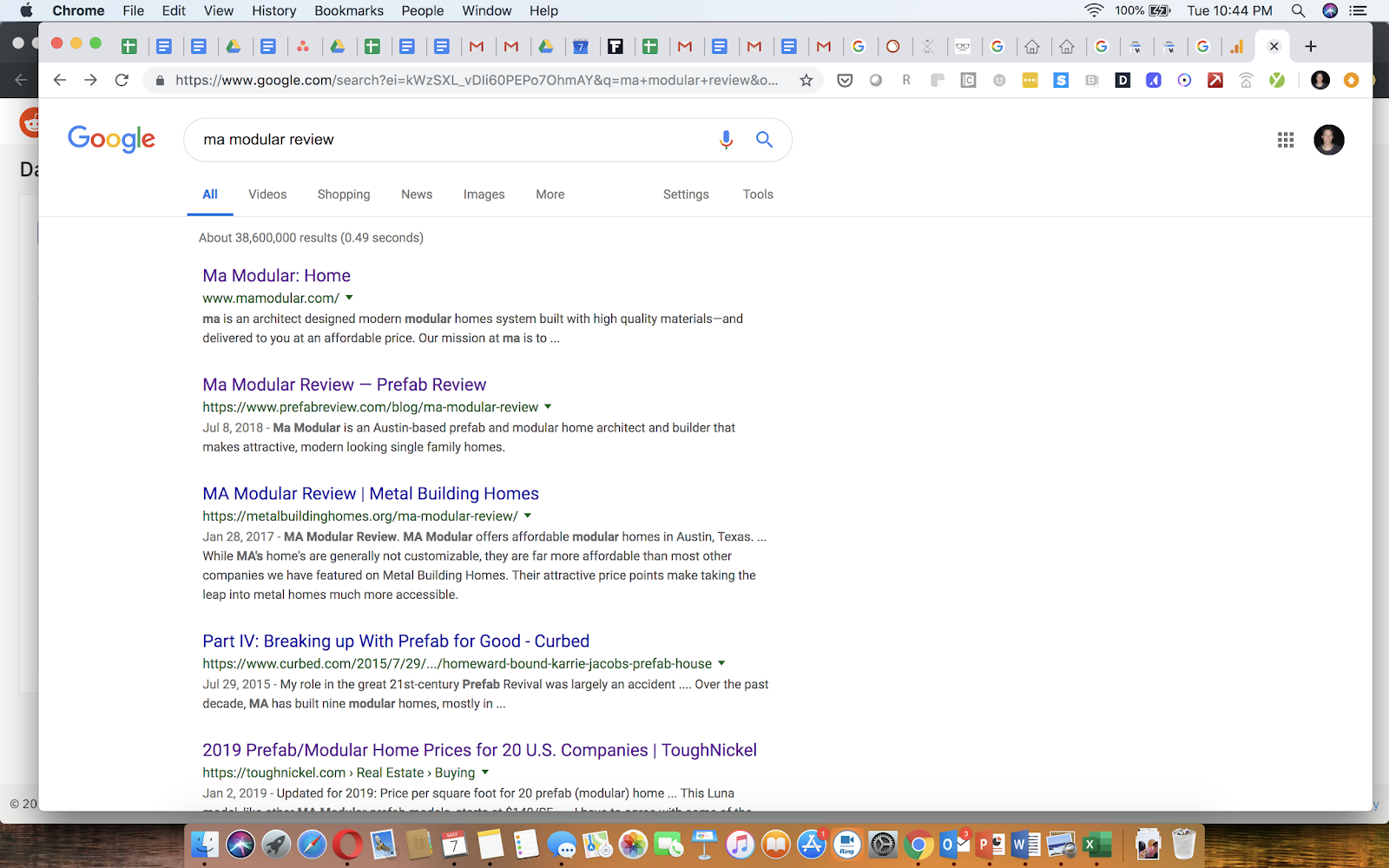Click the battery status icon in the menu bar
1389x868 pixels.
(1160, 10)
